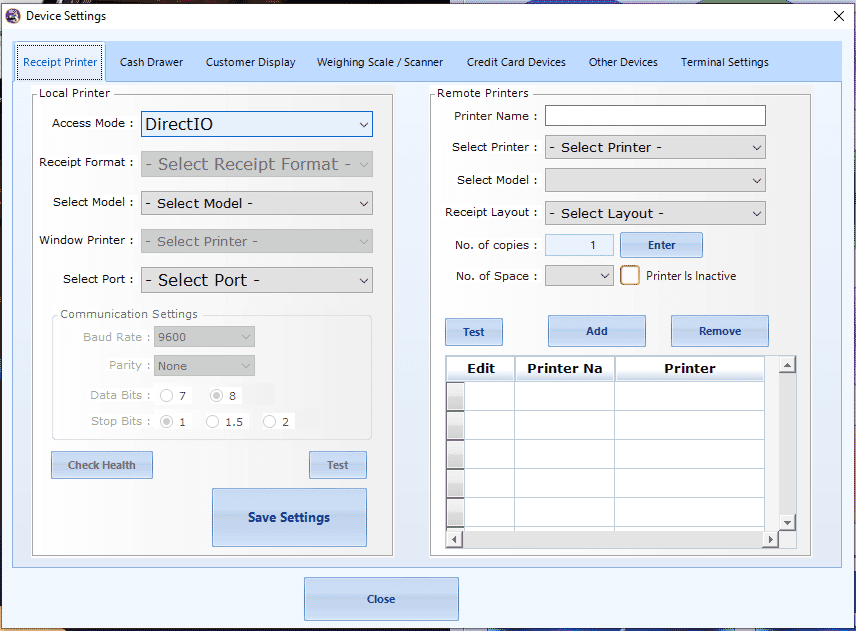856x631 pixels.
Task: Click the Check Health button
Action: pyautogui.click(x=102, y=465)
